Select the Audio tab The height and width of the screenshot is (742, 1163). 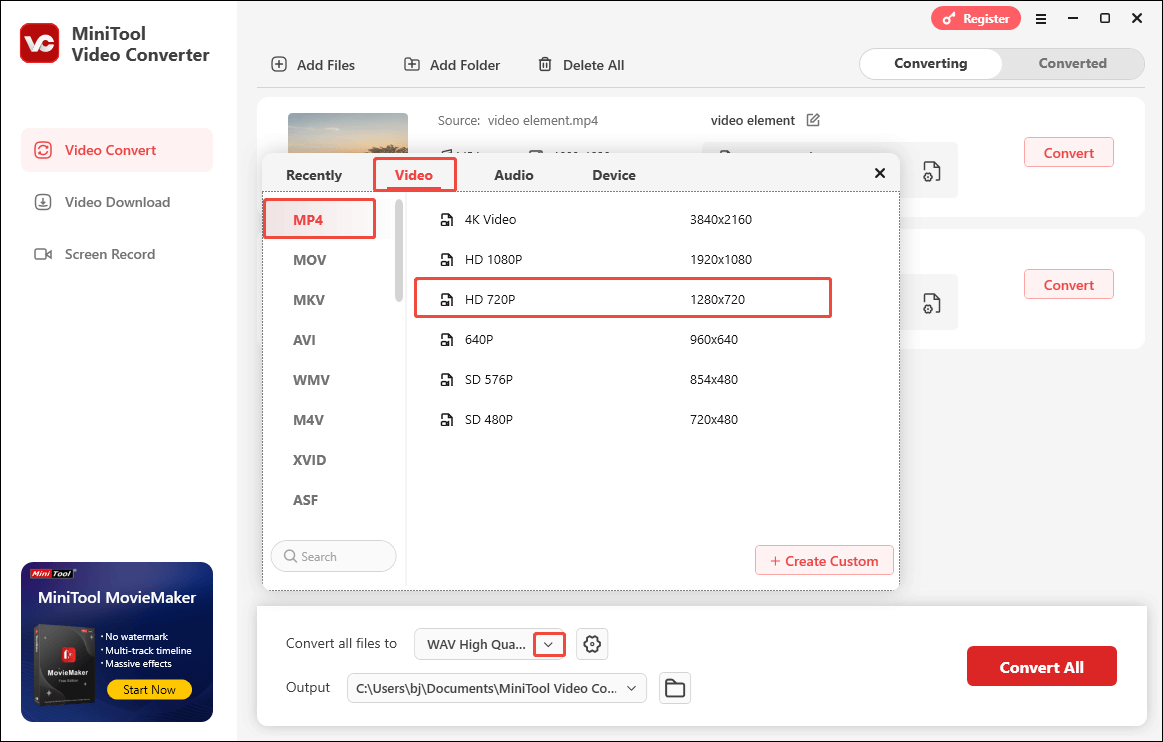point(513,175)
